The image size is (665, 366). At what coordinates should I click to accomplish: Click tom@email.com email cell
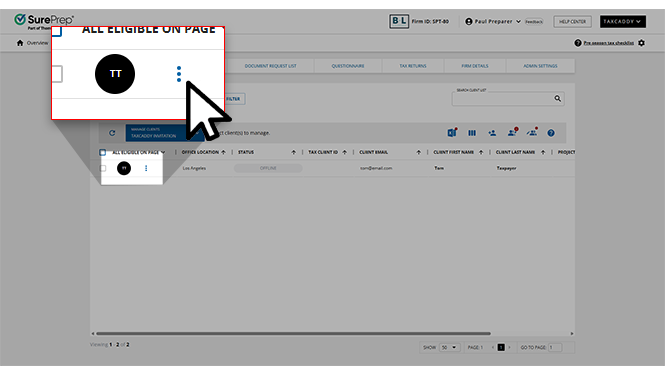(x=376, y=168)
